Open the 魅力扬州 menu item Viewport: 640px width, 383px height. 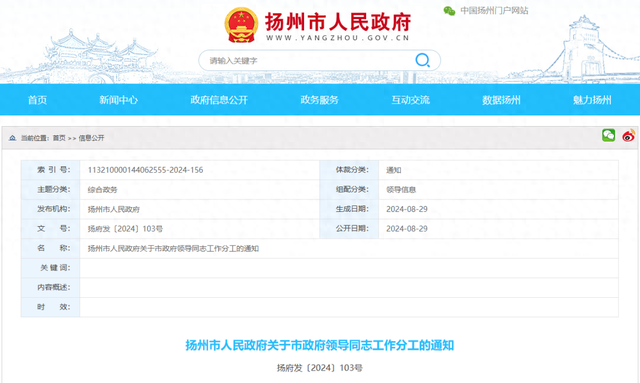click(592, 100)
